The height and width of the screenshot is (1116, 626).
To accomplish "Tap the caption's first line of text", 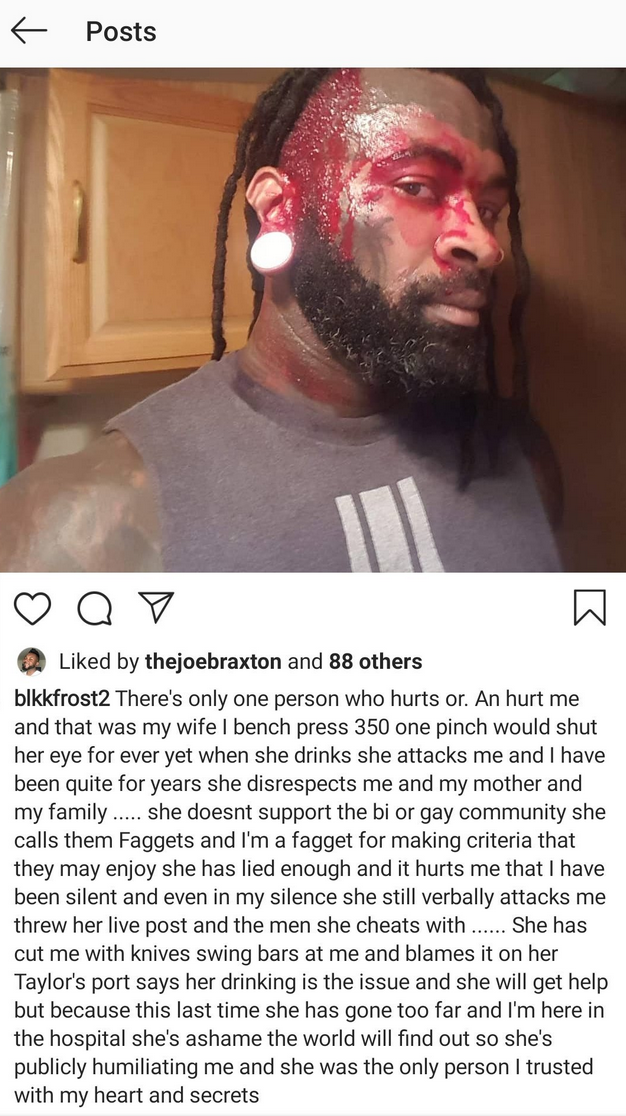I will (297, 698).
